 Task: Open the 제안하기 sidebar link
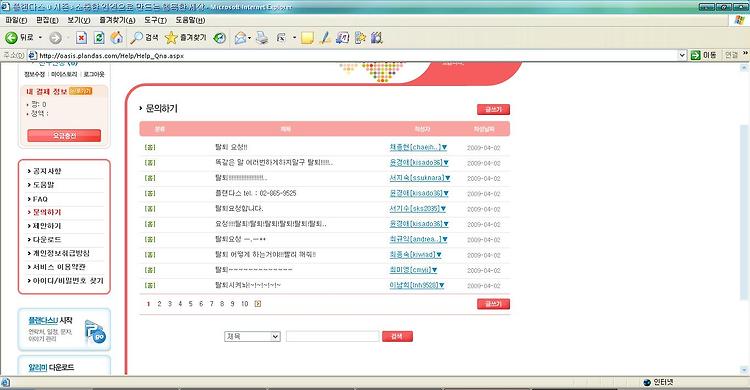pos(46,225)
